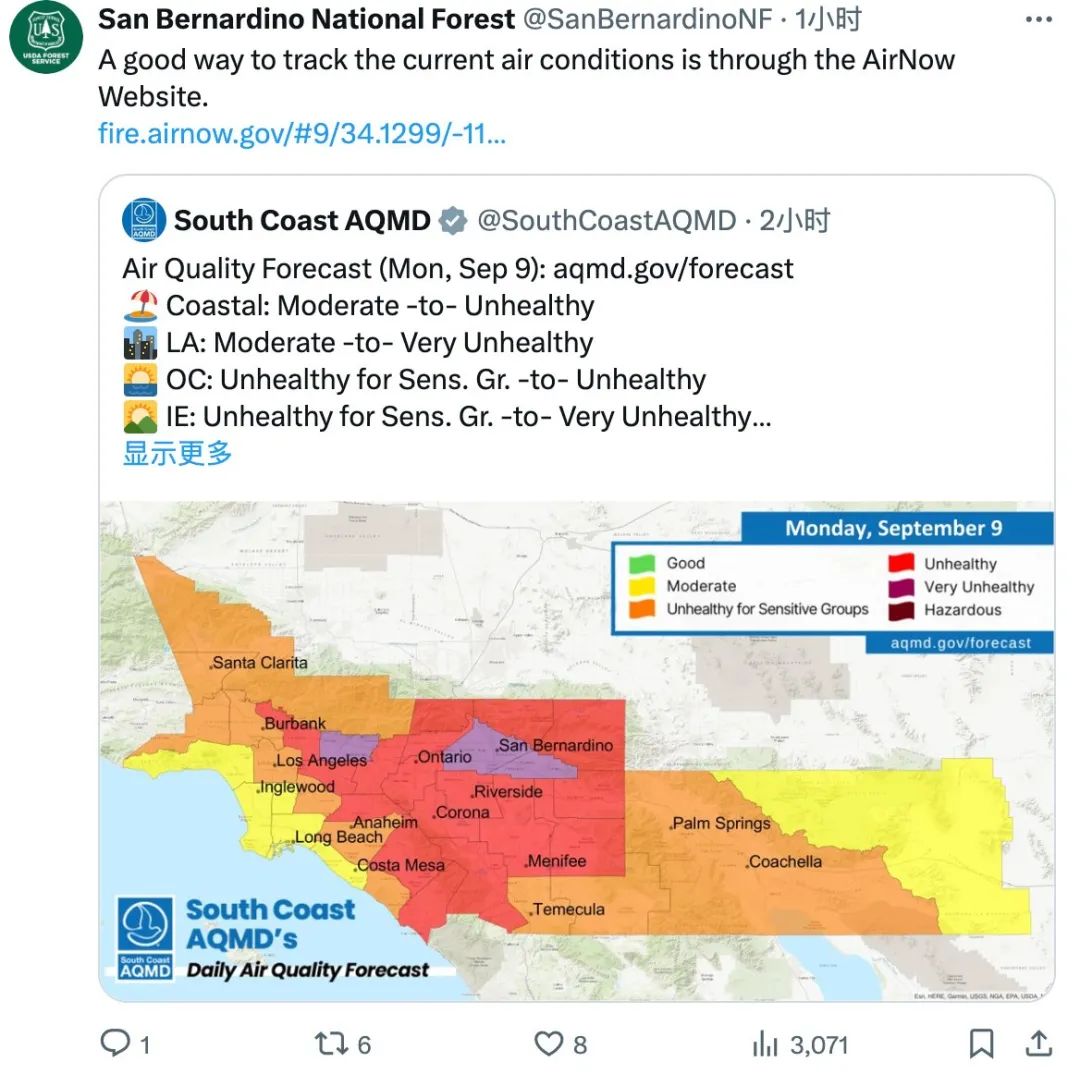Like the tweet with heart icon
The height and width of the screenshot is (1074, 1080).
click(x=549, y=1044)
